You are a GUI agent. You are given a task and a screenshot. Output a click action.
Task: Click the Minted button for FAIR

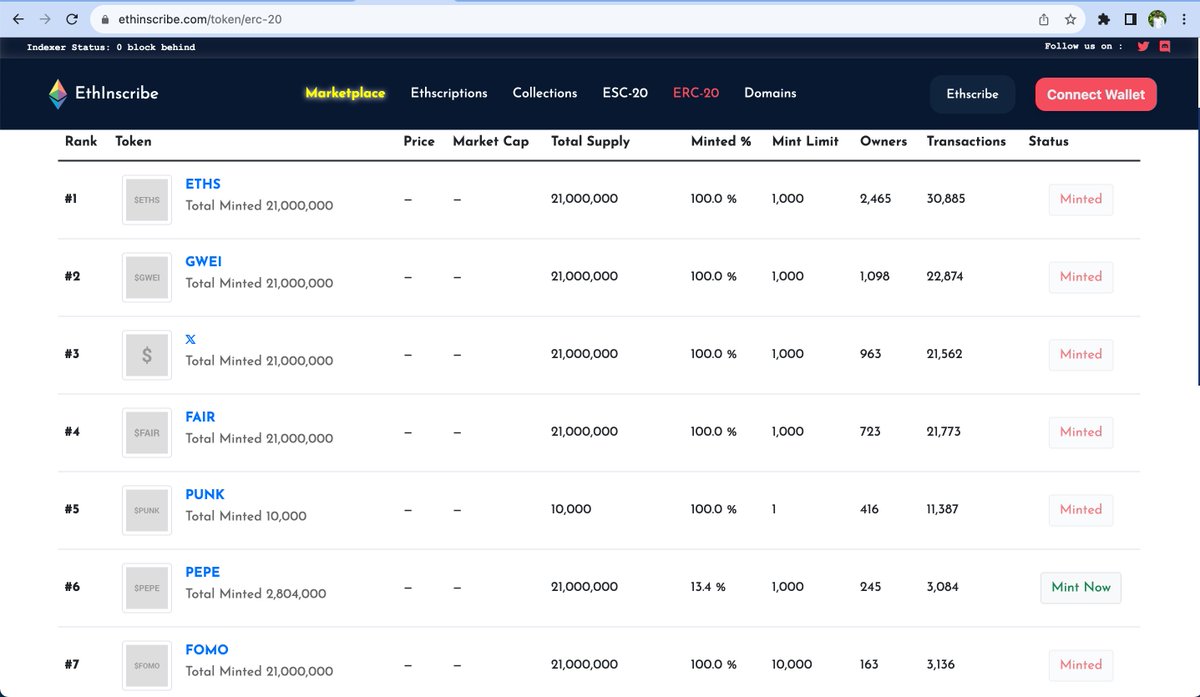click(1081, 432)
